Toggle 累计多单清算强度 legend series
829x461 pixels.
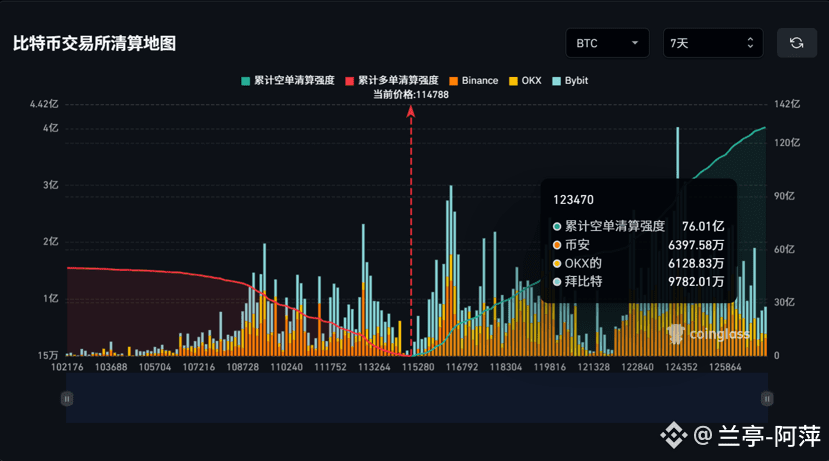(x=392, y=80)
